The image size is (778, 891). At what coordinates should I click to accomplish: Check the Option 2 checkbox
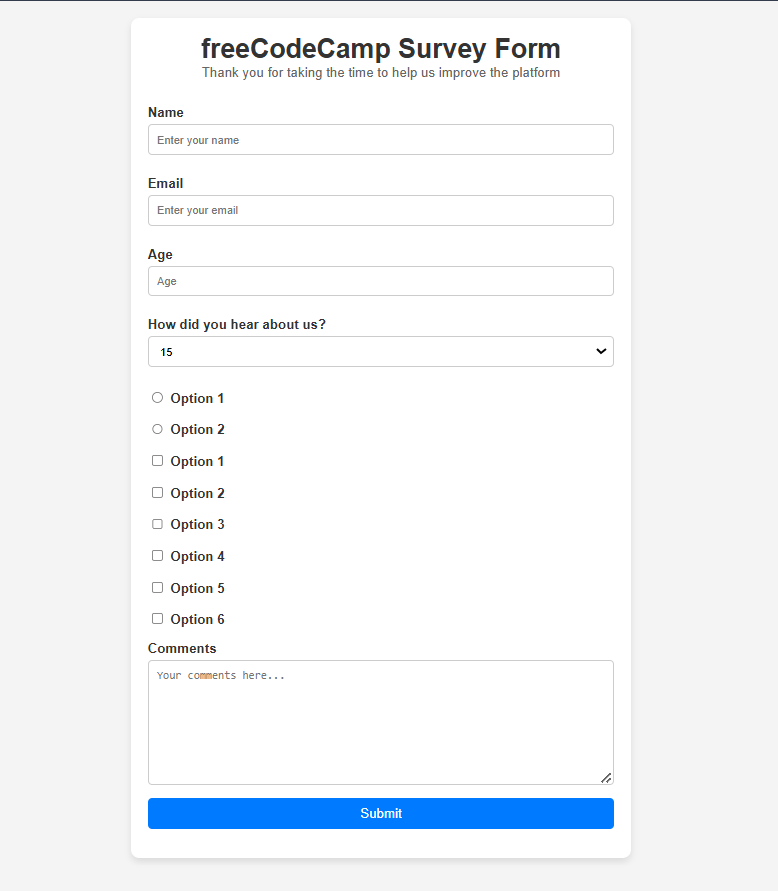point(157,492)
